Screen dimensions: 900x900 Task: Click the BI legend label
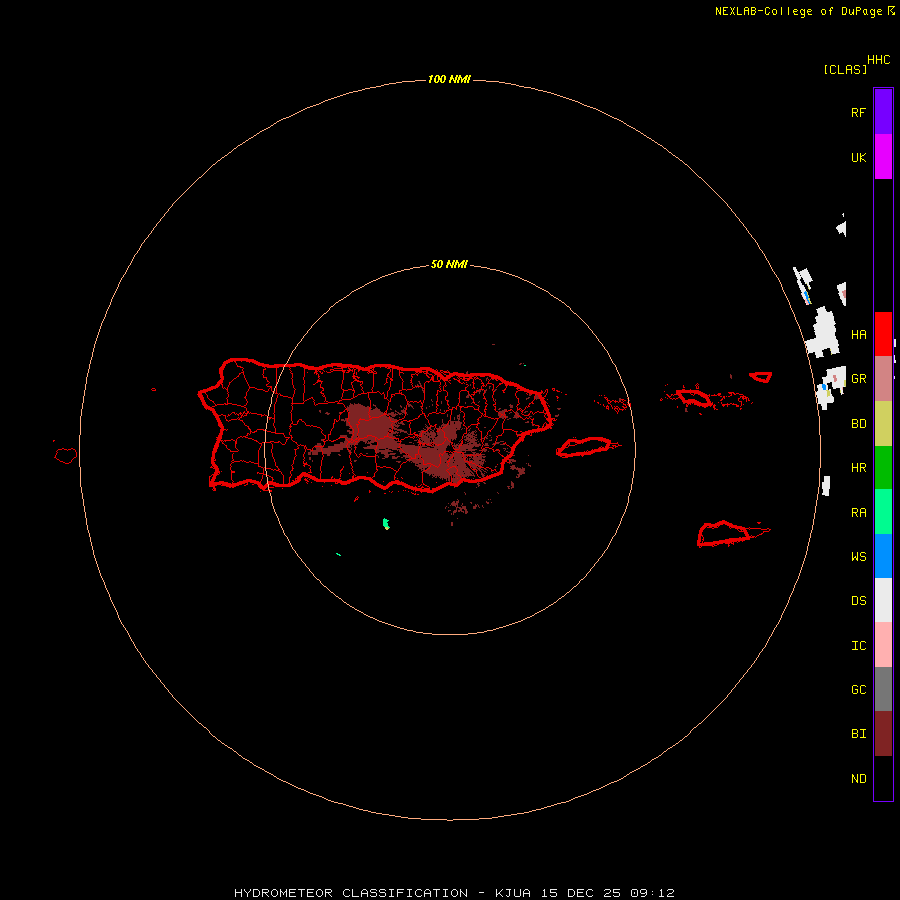(x=858, y=734)
